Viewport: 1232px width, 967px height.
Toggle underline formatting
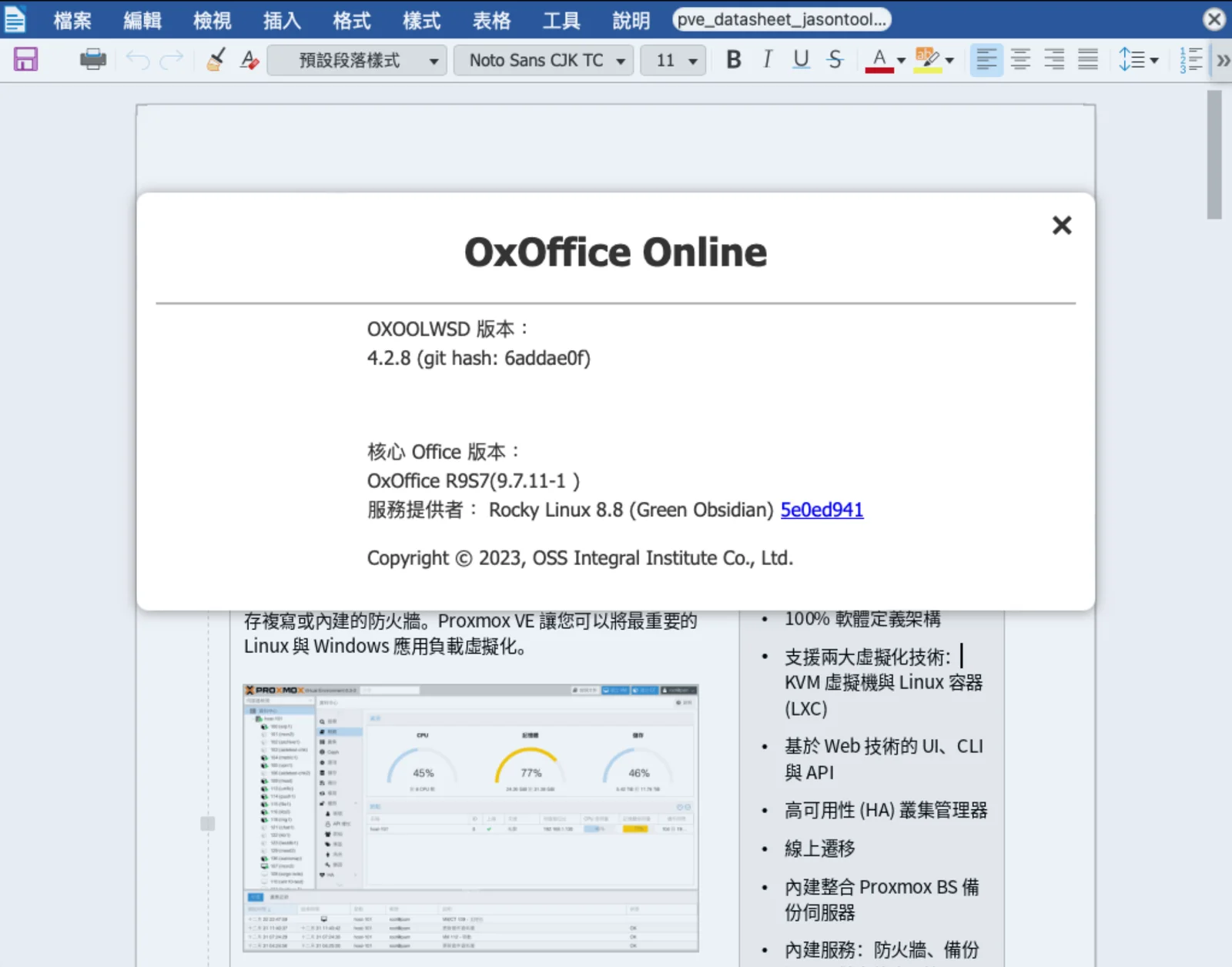(x=801, y=59)
